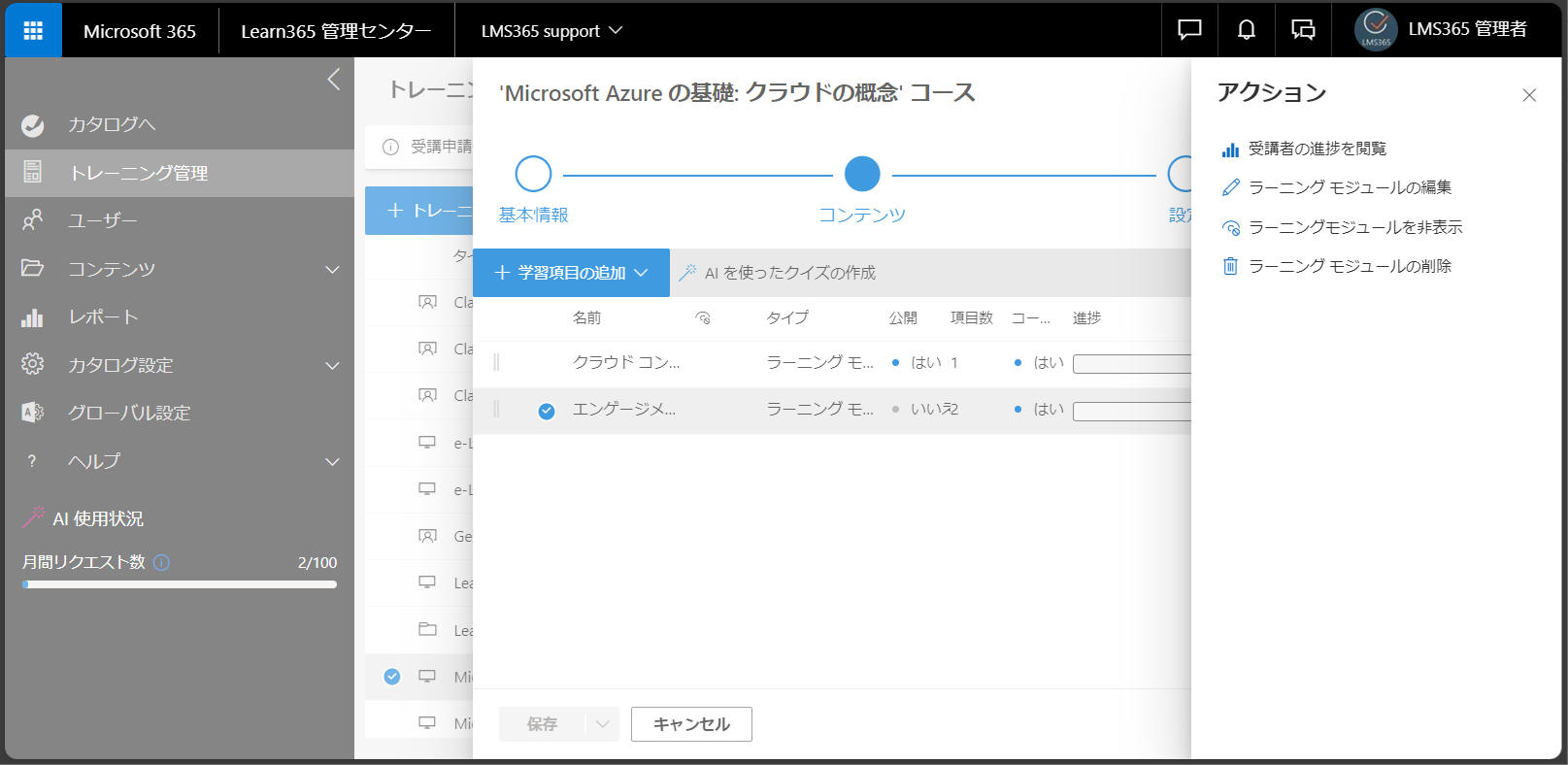Open the 学習項目の追加 dropdown
The image size is (1568, 765).
click(571, 273)
